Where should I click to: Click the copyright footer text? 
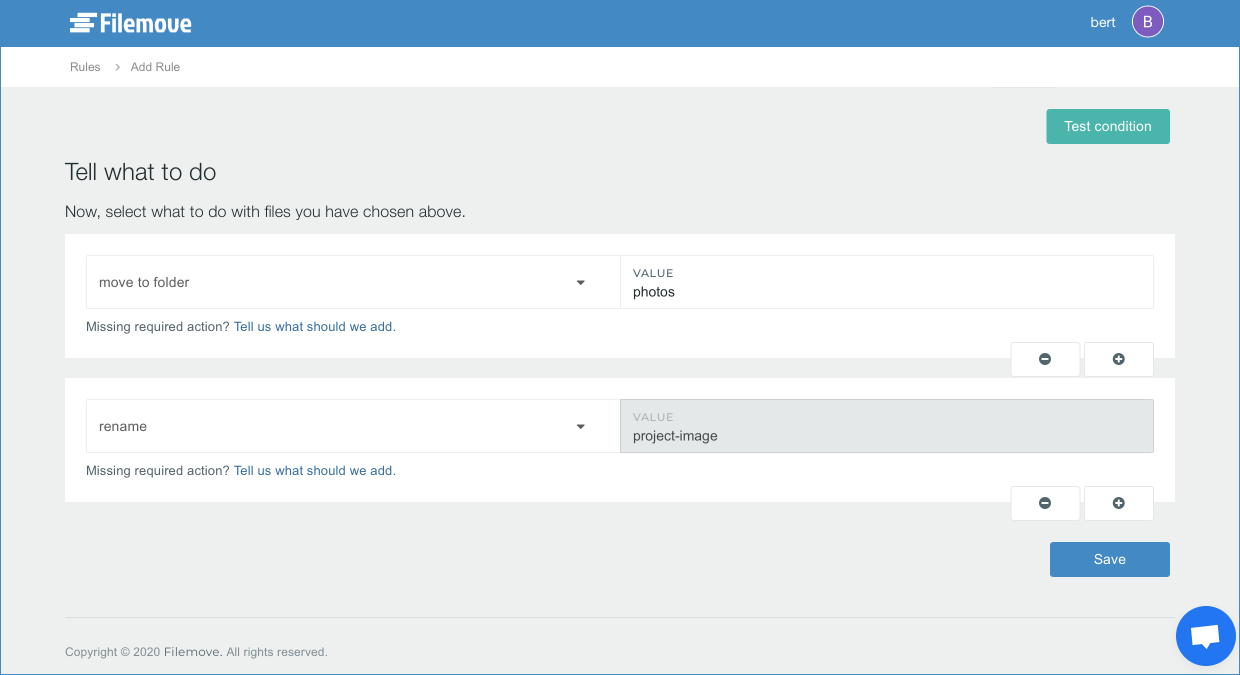[196, 652]
